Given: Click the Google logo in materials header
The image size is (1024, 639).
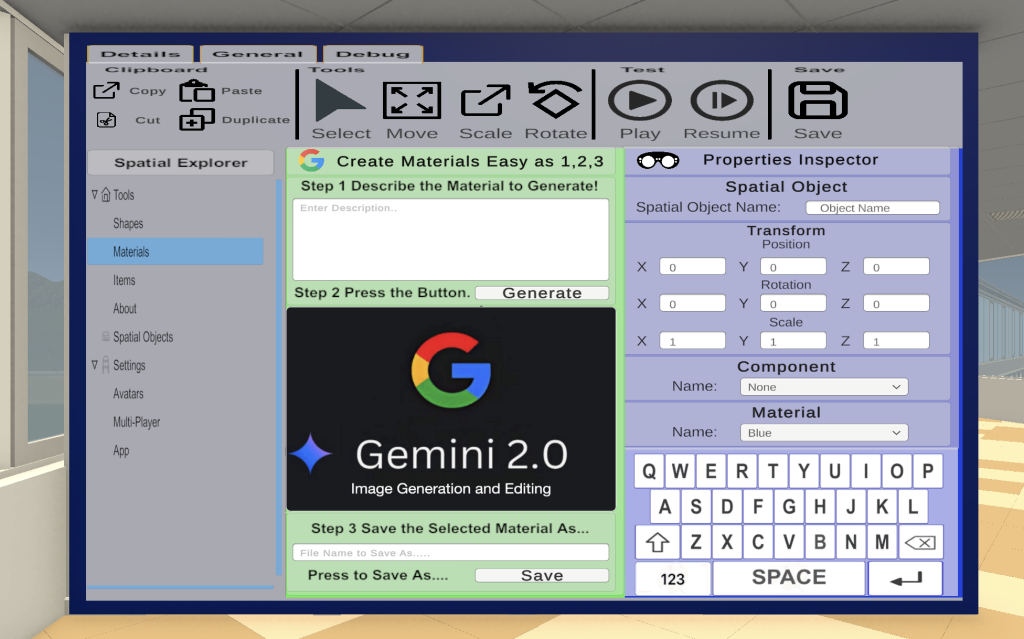Looking at the screenshot, I should point(312,160).
